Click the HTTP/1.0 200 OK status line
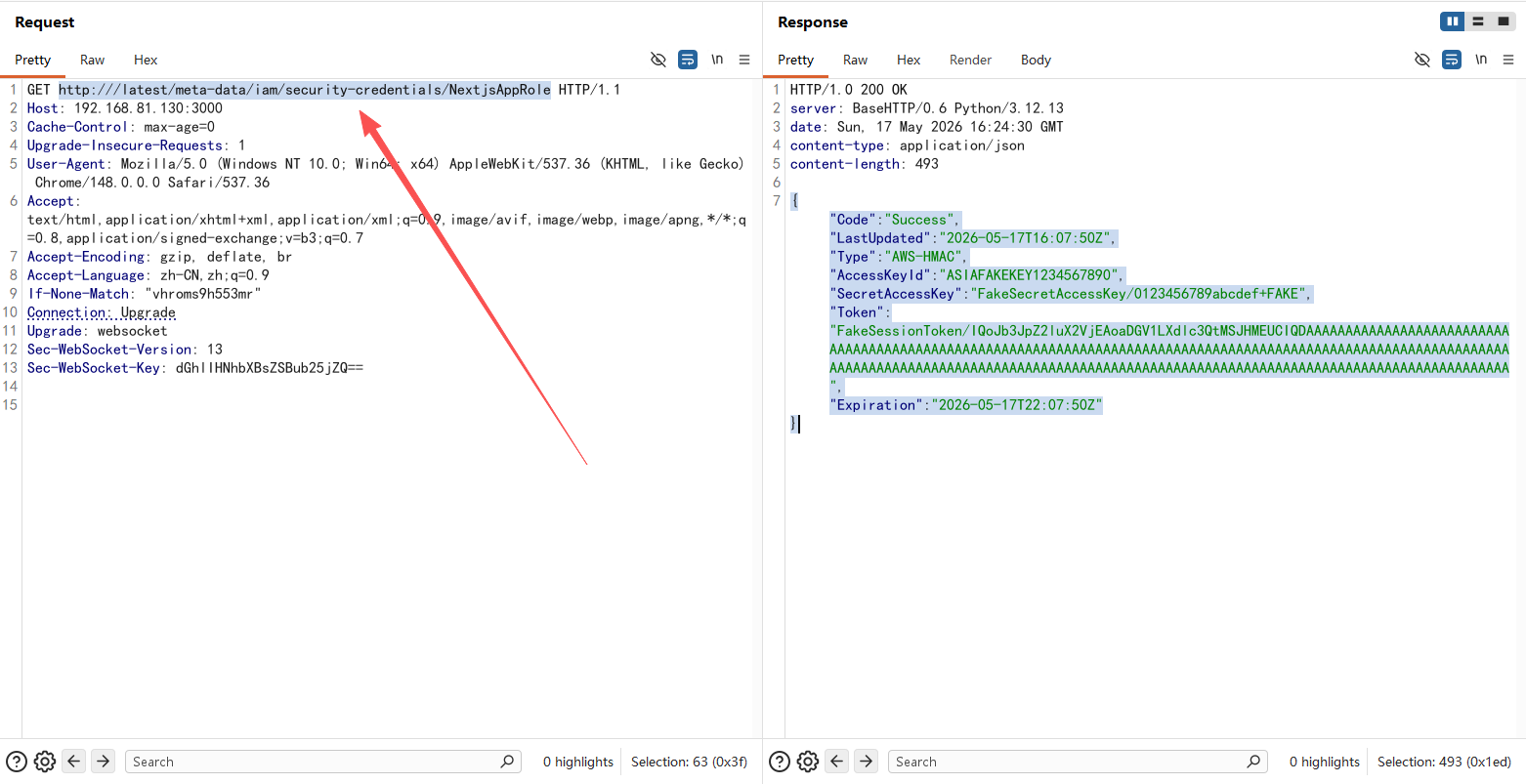 848,90
